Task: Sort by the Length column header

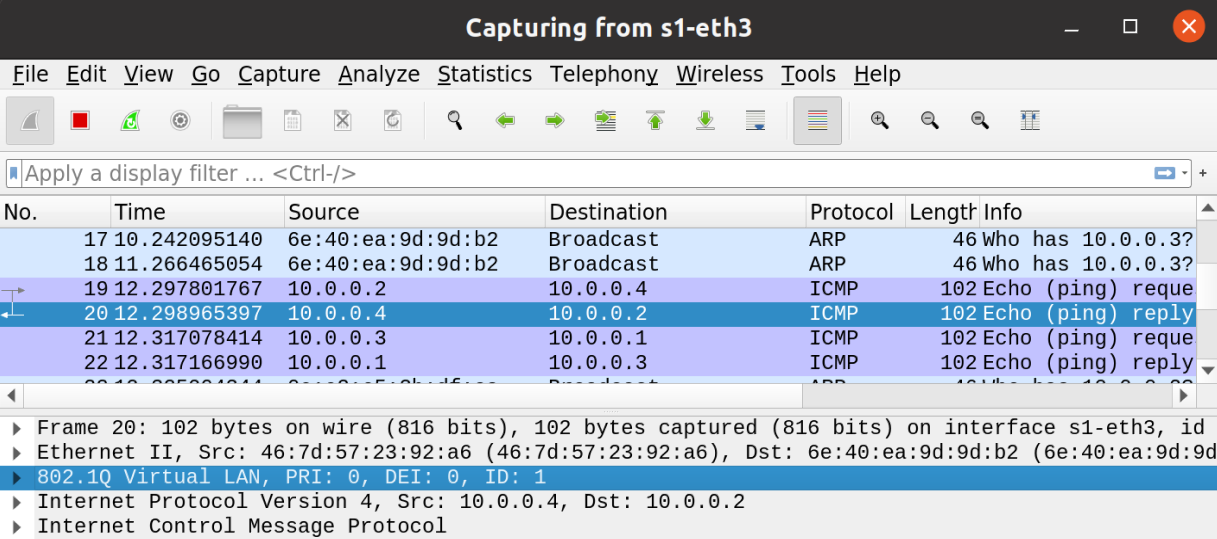Action: pyautogui.click(x=941, y=212)
